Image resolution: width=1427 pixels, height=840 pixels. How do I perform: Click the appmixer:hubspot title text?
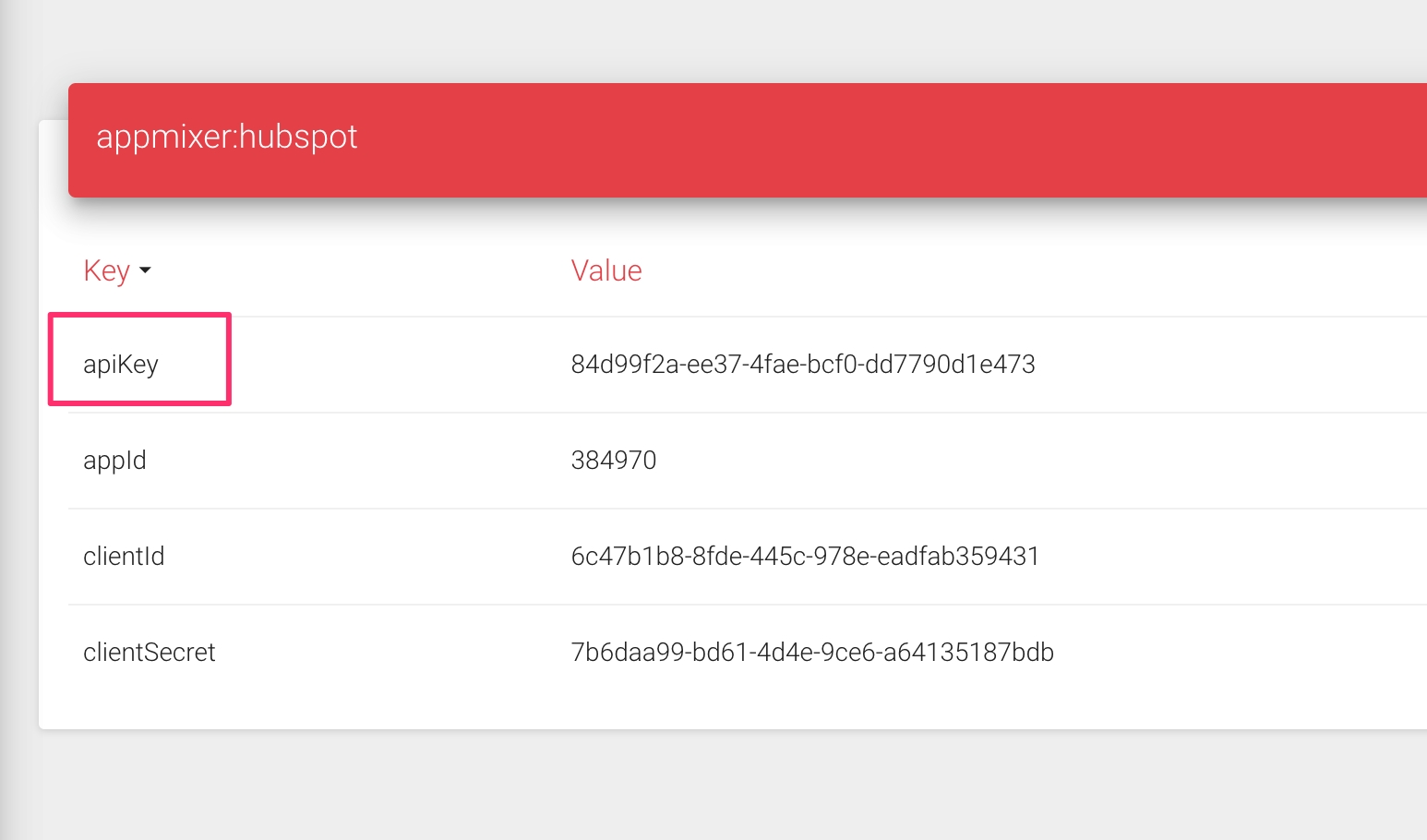(226, 138)
